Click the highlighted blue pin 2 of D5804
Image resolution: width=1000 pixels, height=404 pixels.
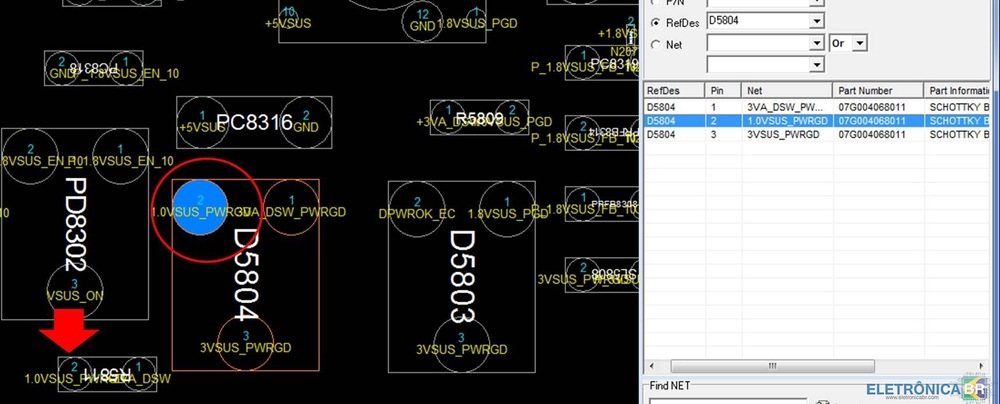[201, 208]
